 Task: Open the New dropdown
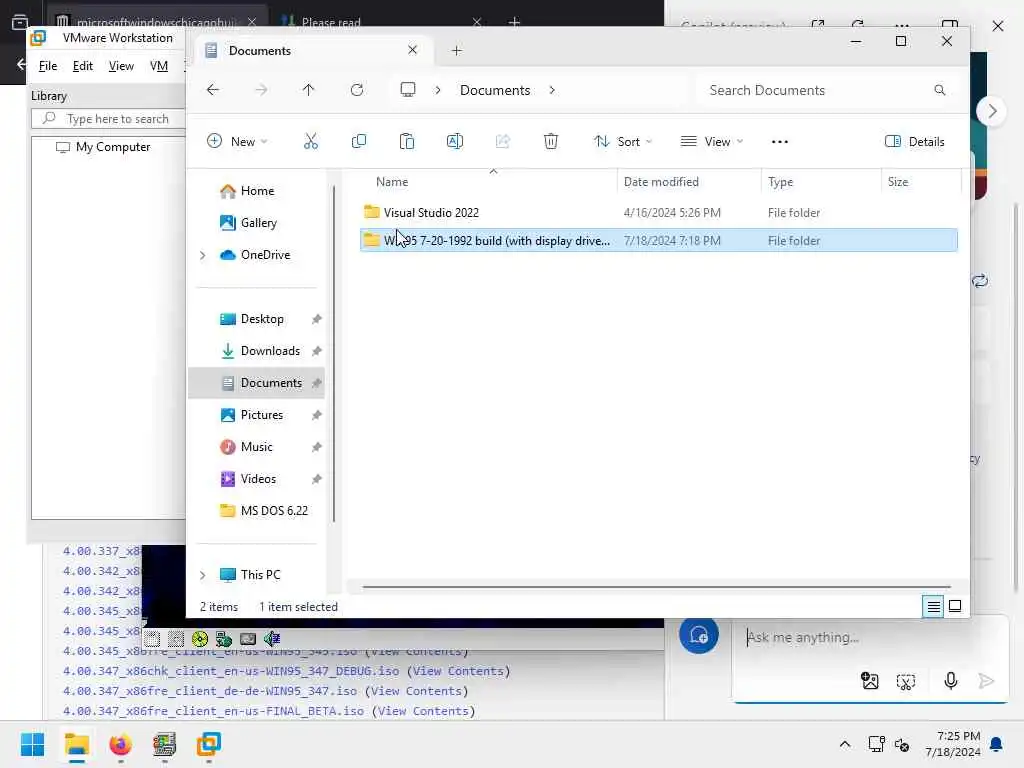[237, 142]
